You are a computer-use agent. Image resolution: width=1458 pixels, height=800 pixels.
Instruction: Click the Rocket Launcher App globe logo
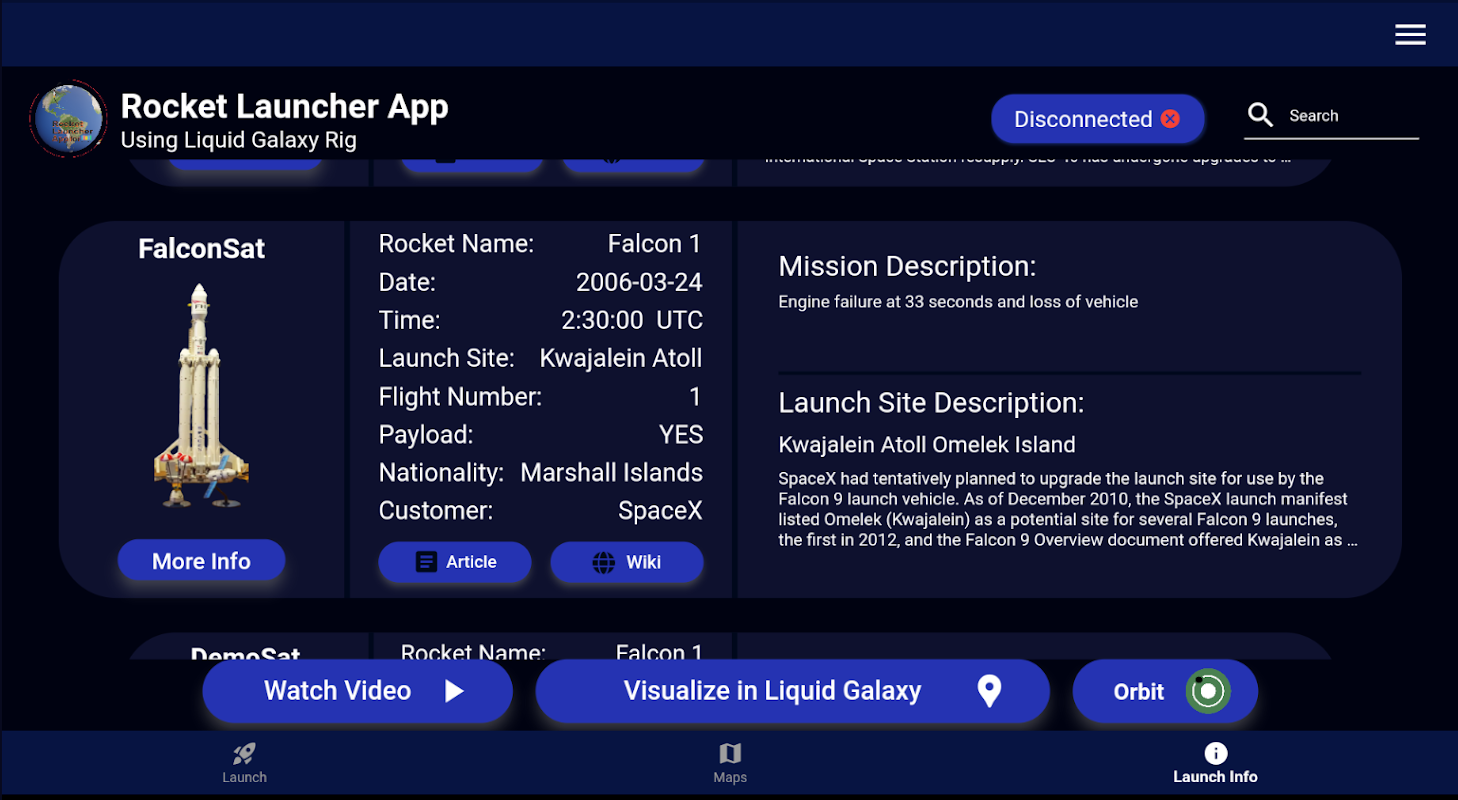tap(68, 119)
